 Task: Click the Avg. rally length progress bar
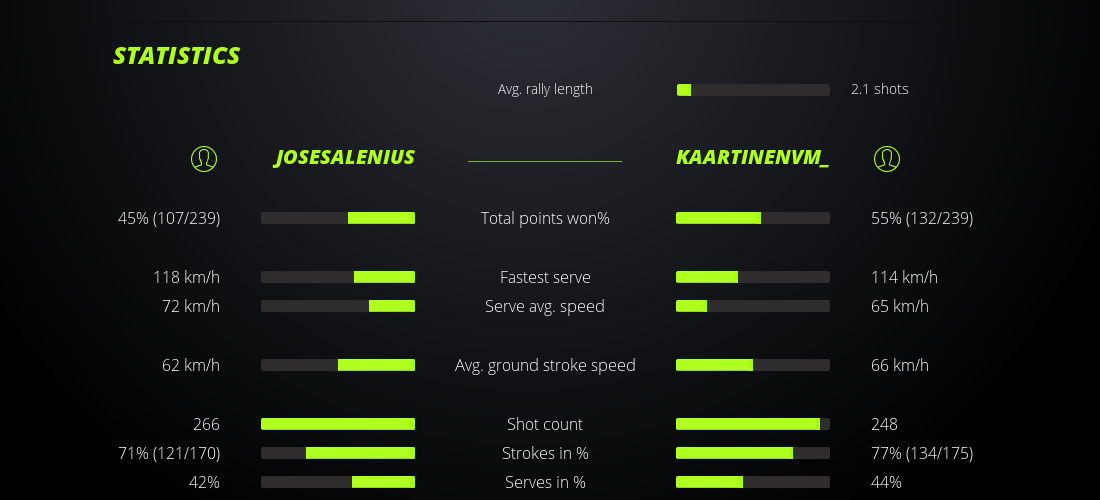coord(753,90)
